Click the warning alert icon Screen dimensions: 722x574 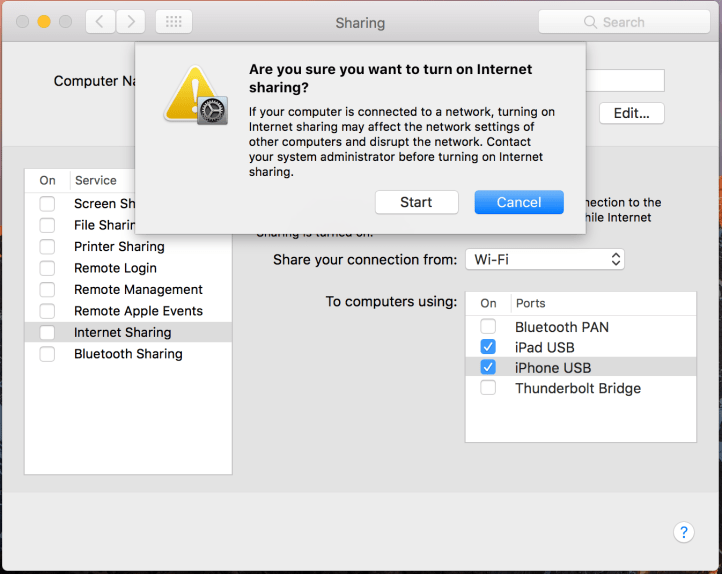pyautogui.click(x=196, y=97)
